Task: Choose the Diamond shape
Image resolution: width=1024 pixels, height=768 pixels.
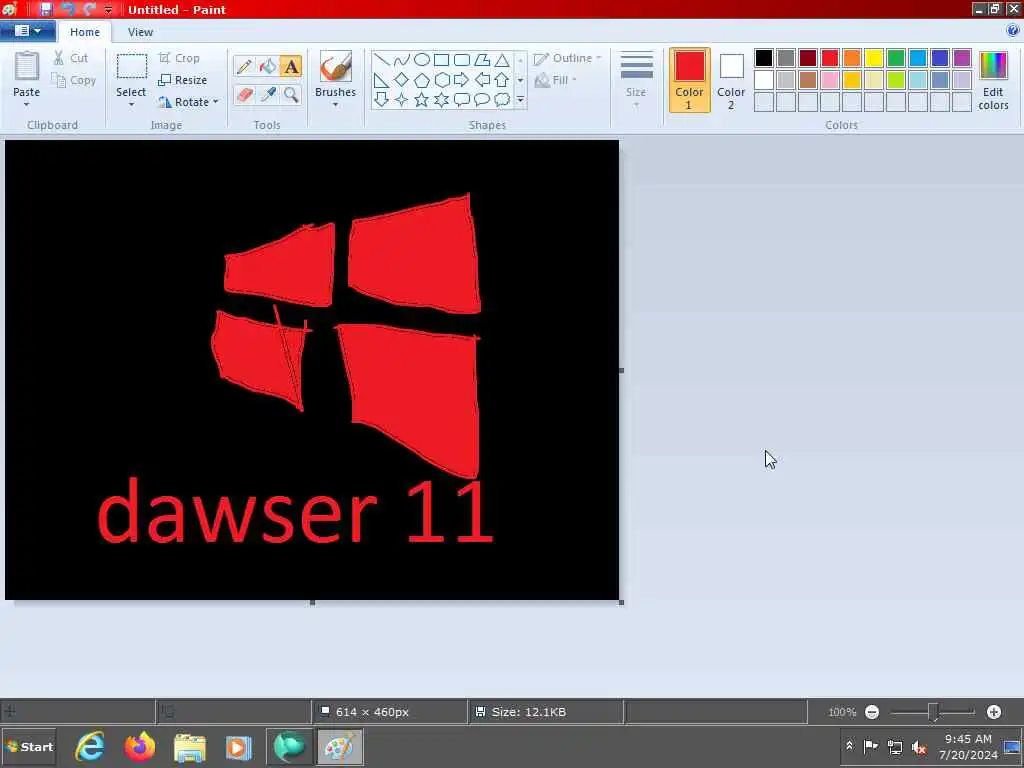Action: pos(402,80)
